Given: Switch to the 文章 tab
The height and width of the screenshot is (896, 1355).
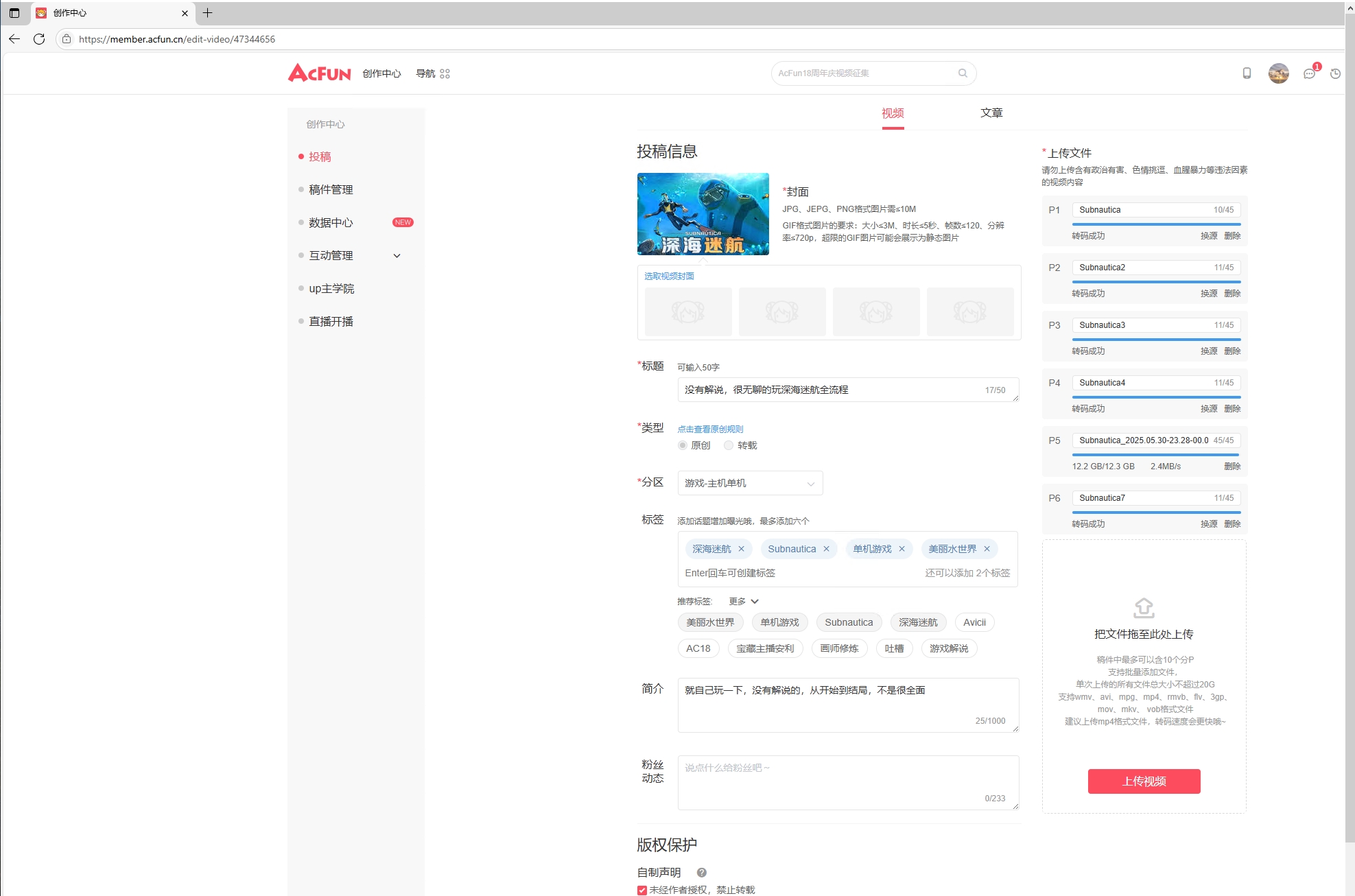Looking at the screenshot, I should point(991,113).
